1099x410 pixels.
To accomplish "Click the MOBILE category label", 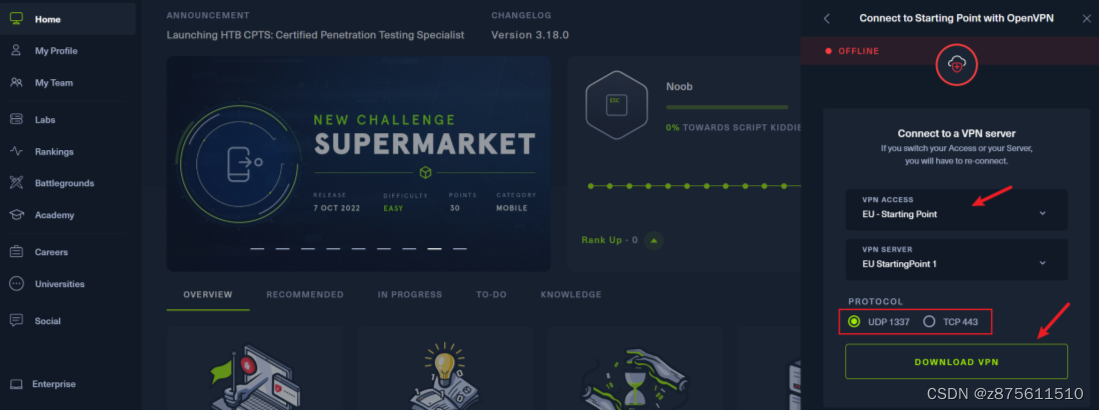I will point(512,208).
